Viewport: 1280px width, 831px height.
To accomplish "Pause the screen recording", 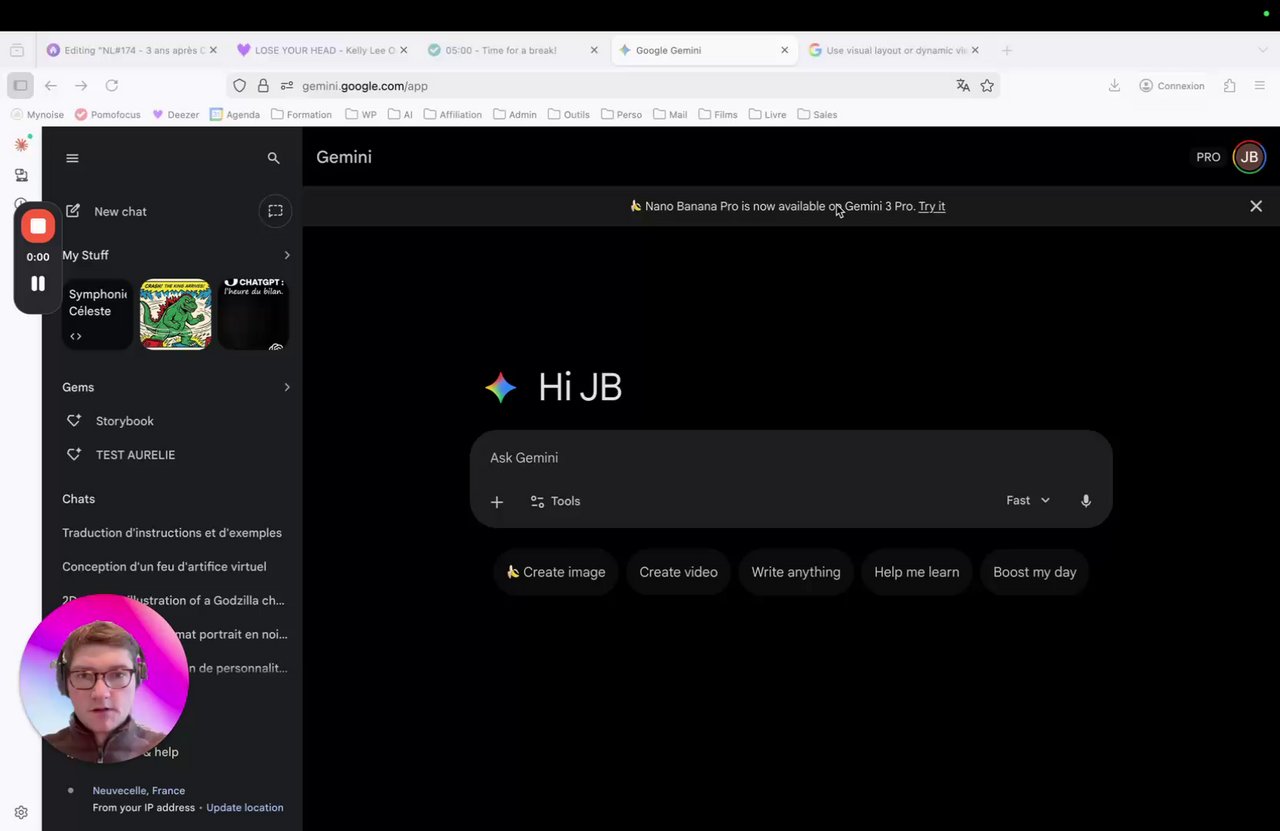I will tap(38, 283).
